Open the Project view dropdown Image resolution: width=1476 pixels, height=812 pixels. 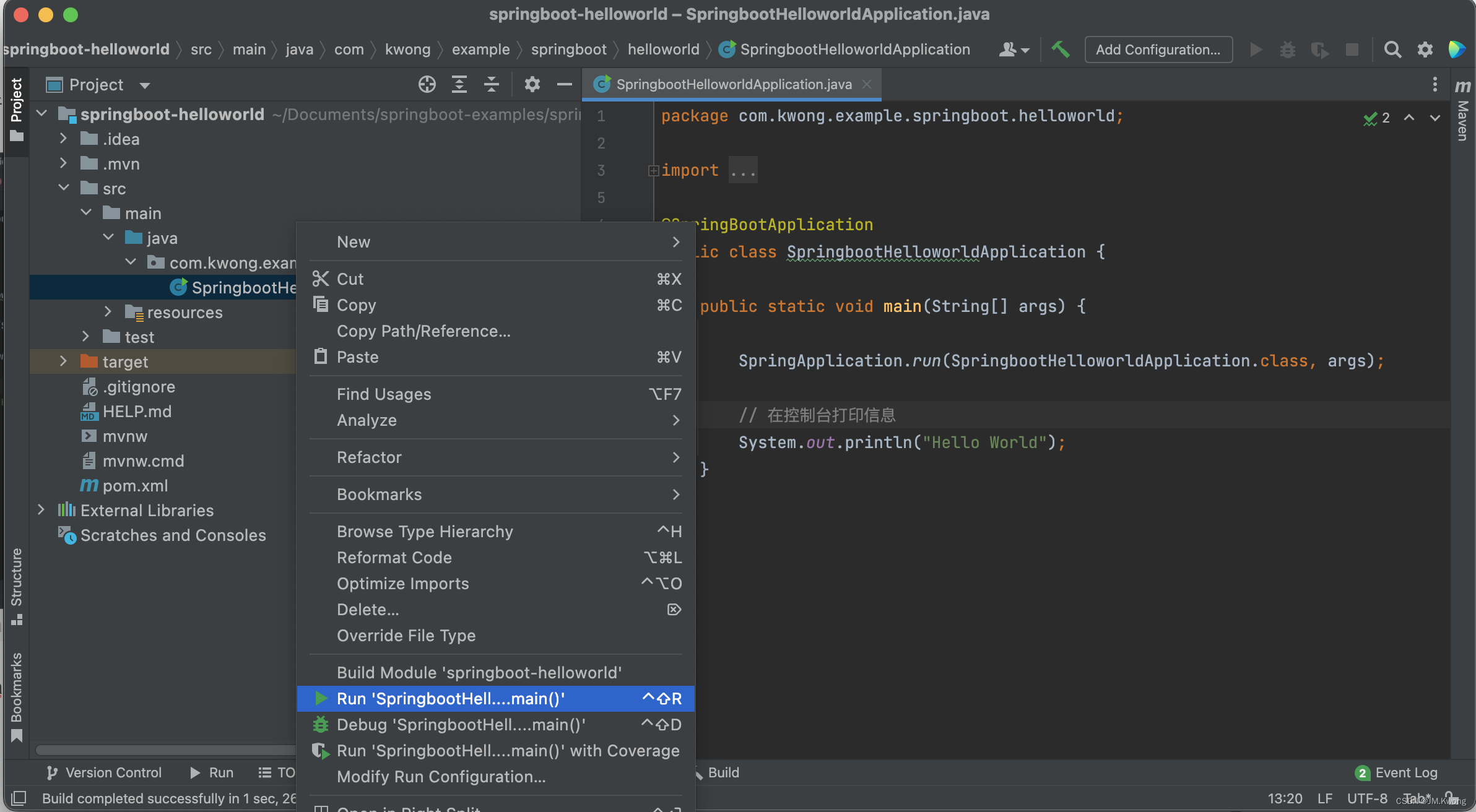(145, 85)
